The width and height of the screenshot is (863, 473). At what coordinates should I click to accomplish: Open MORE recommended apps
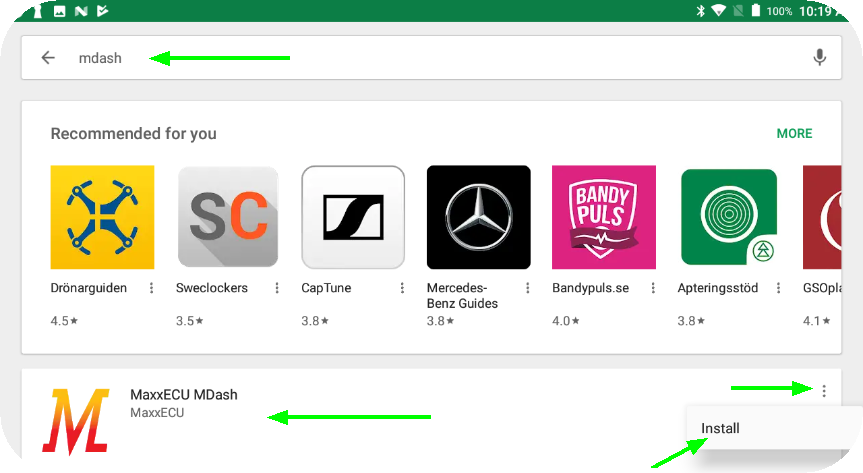point(794,133)
